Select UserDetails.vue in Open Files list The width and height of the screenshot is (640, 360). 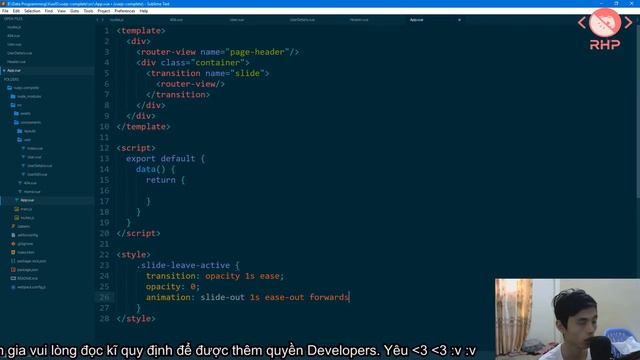coord(19,53)
